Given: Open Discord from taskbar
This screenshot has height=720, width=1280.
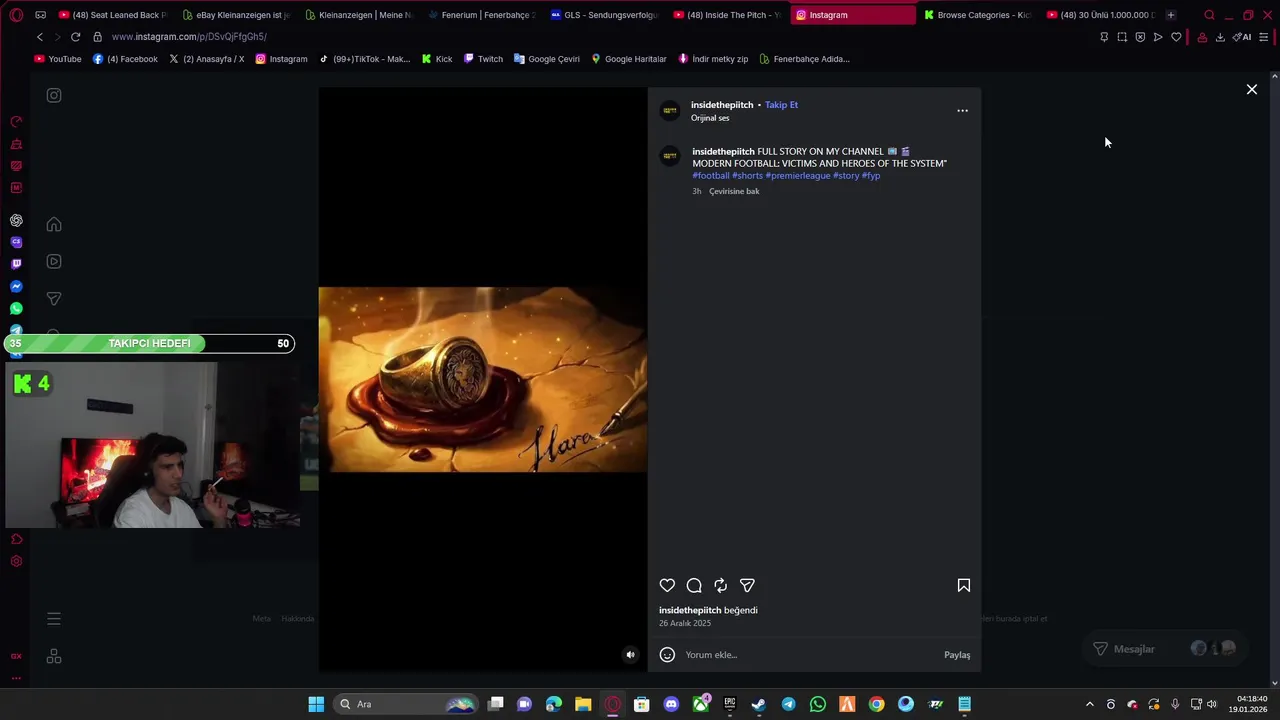Looking at the screenshot, I should tap(671, 704).
